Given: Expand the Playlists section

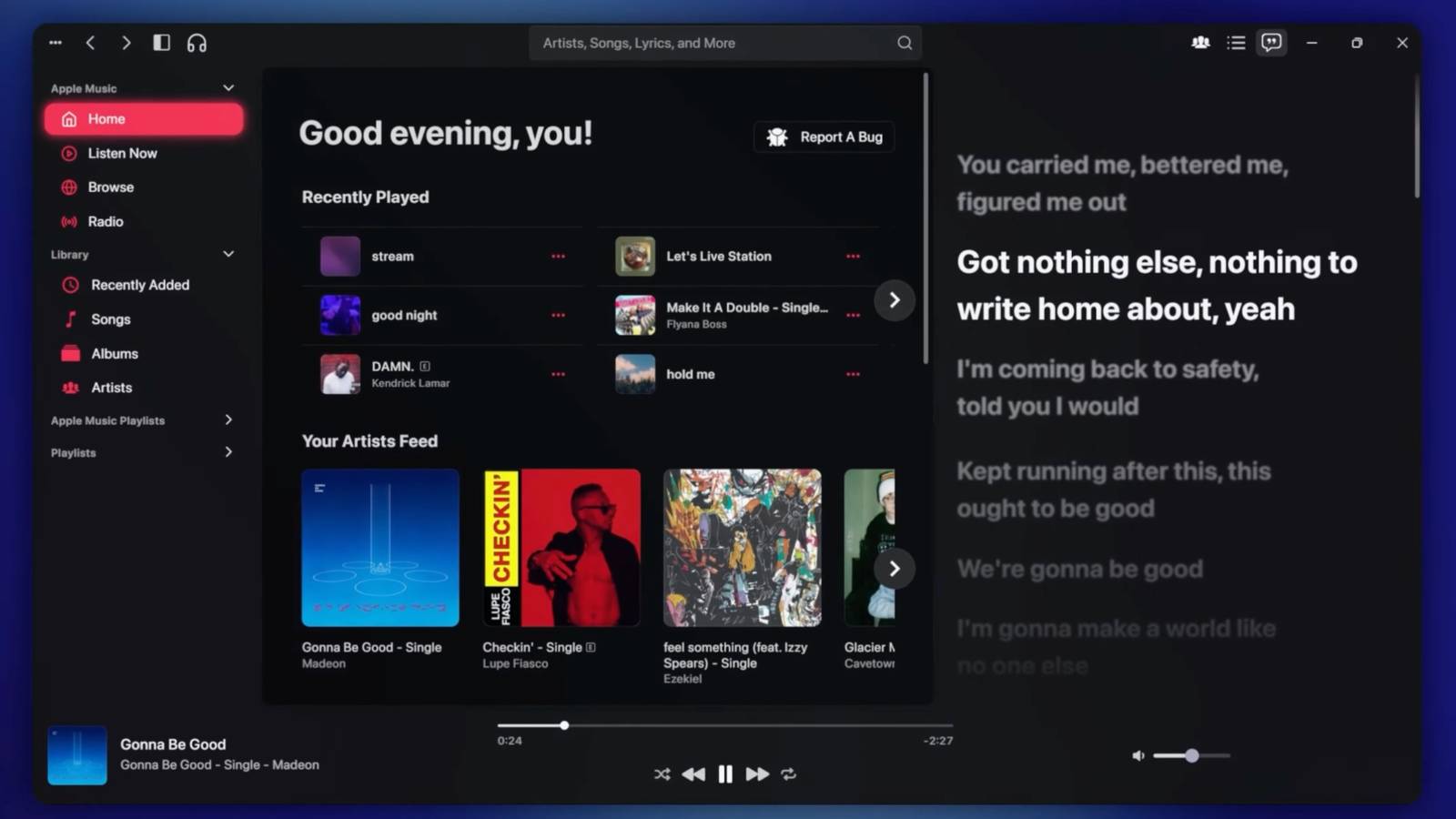Looking at the screenshot, I should 228,452.
